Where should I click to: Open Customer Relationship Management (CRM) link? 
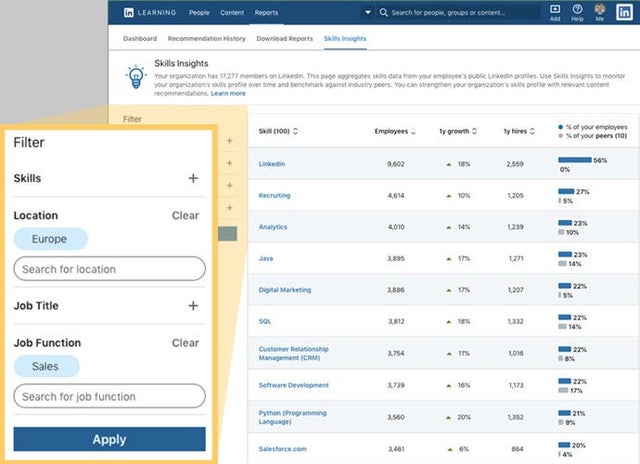(x=293, y=353)
